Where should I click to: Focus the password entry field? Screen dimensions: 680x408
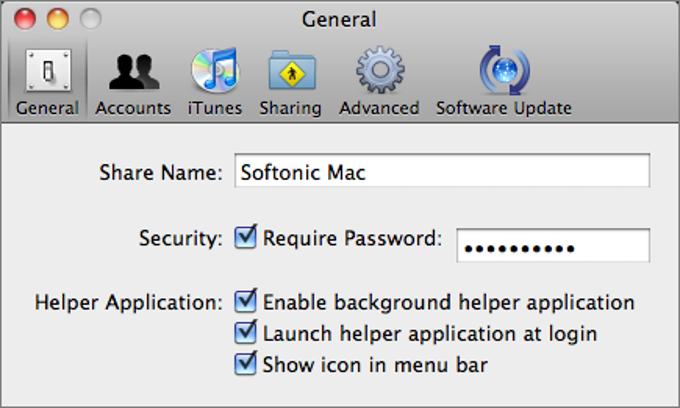pyautogui.click(x=553, y=246)
